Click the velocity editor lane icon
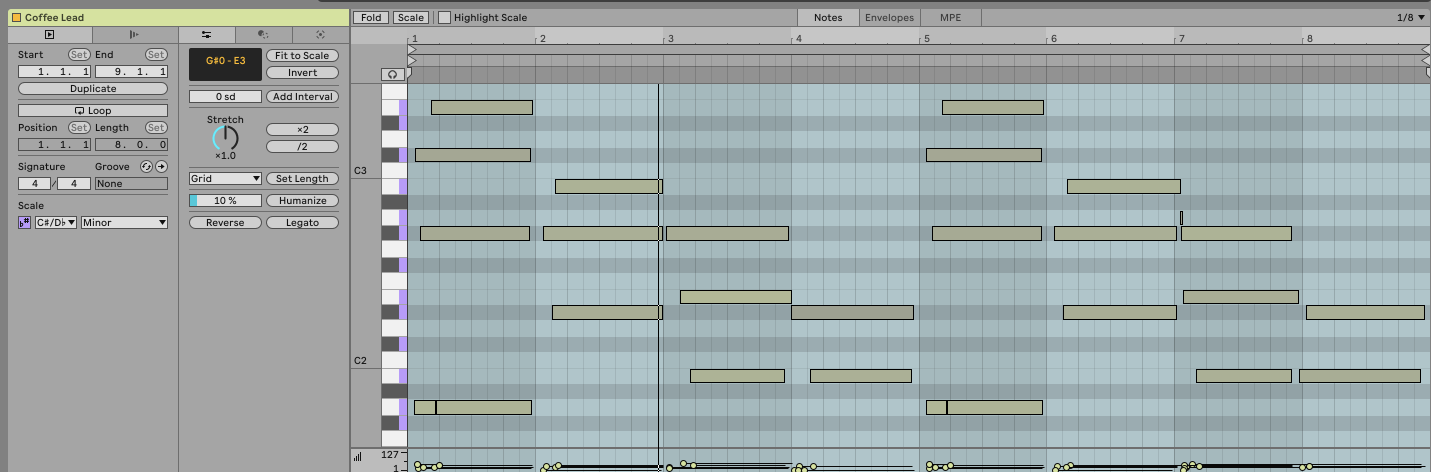The image size is (1431, 472). pos(357,457)
